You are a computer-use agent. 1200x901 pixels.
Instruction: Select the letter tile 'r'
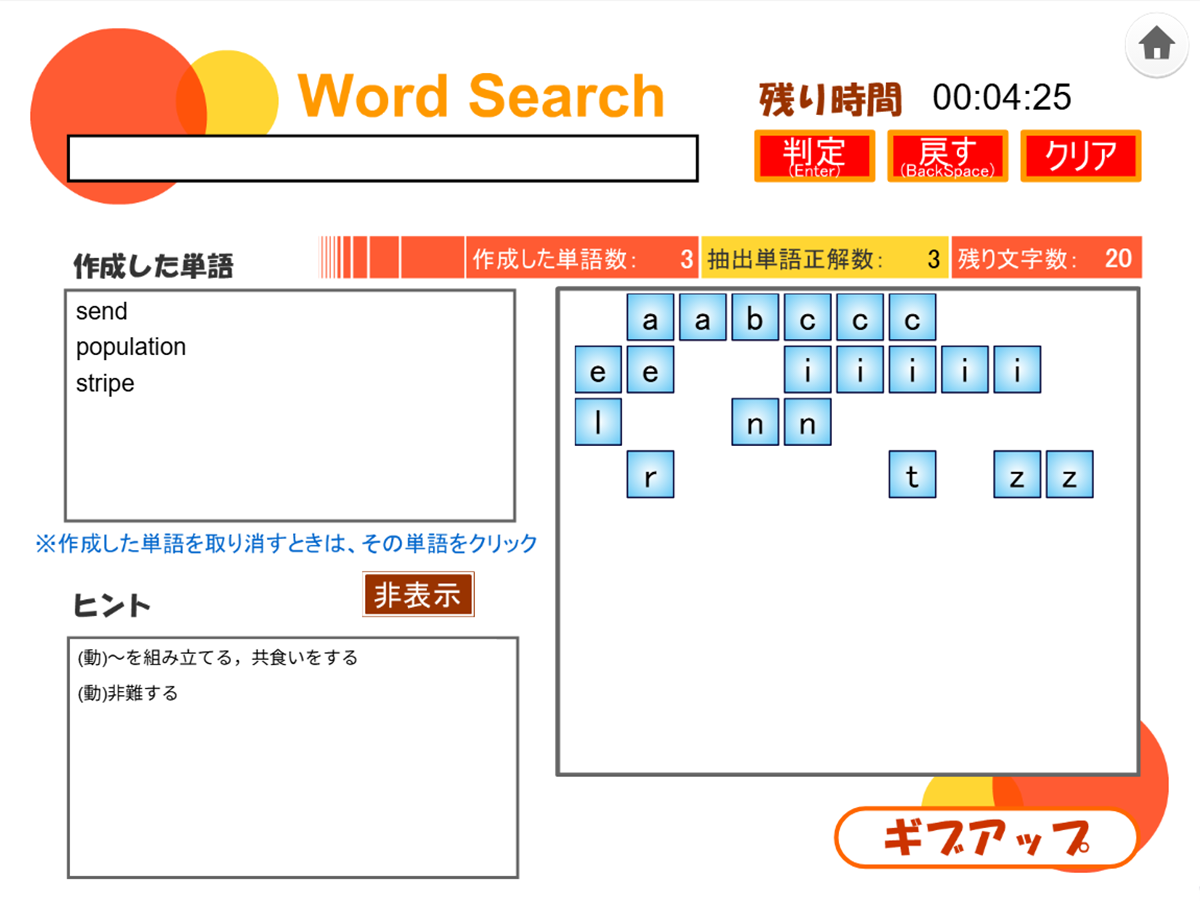650,475
